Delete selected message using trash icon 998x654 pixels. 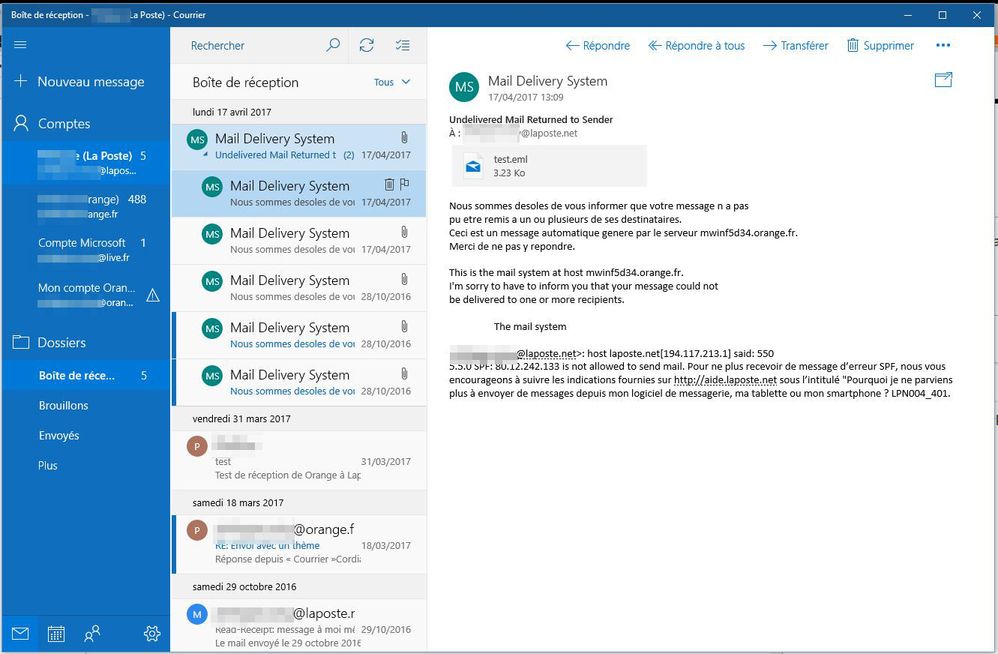click(389, 185)
